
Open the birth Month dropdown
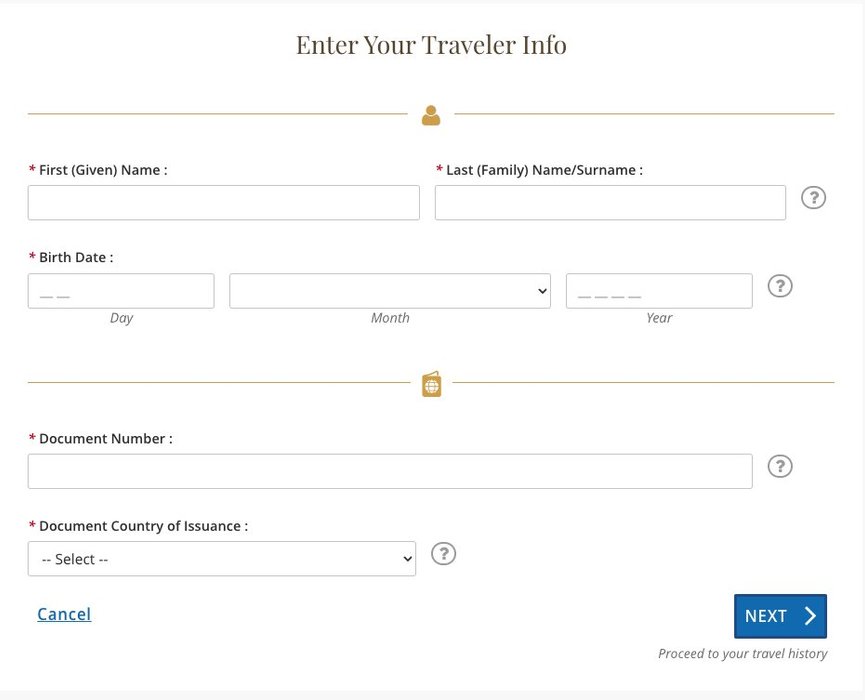pyautogui.click(x=390, y=291)
